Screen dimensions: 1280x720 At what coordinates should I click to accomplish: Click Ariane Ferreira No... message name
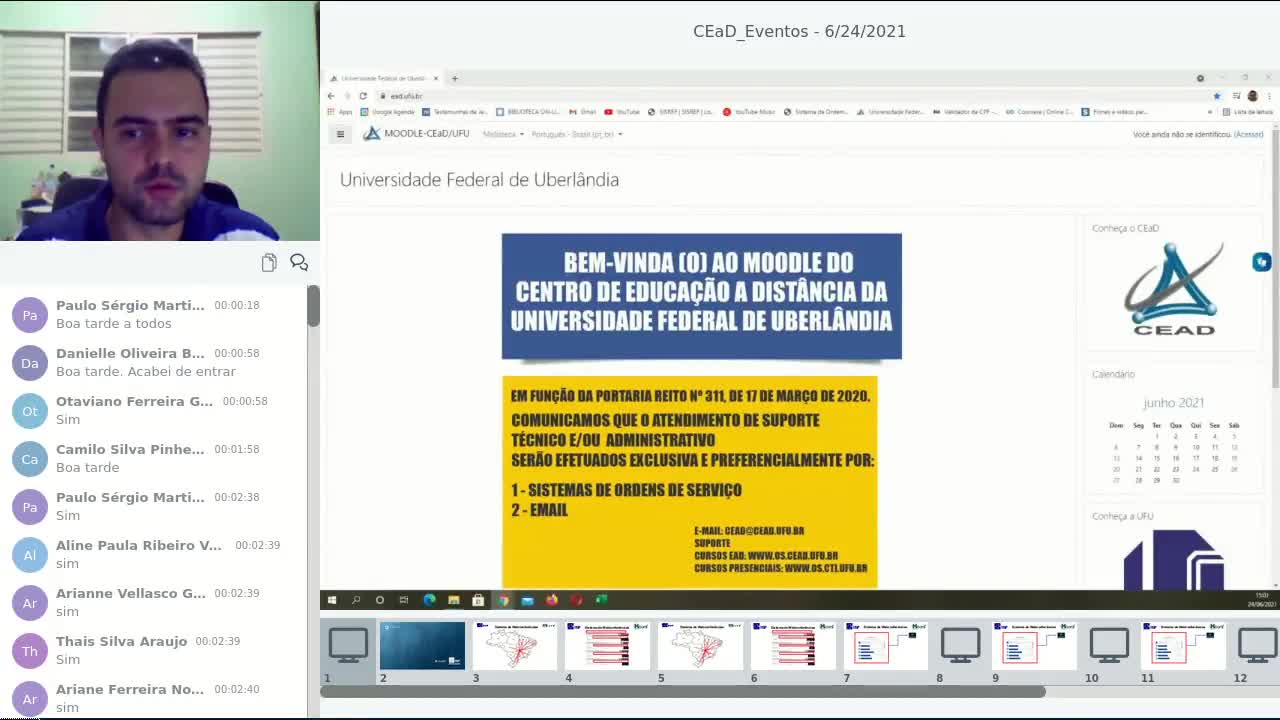tap(130, 689)
